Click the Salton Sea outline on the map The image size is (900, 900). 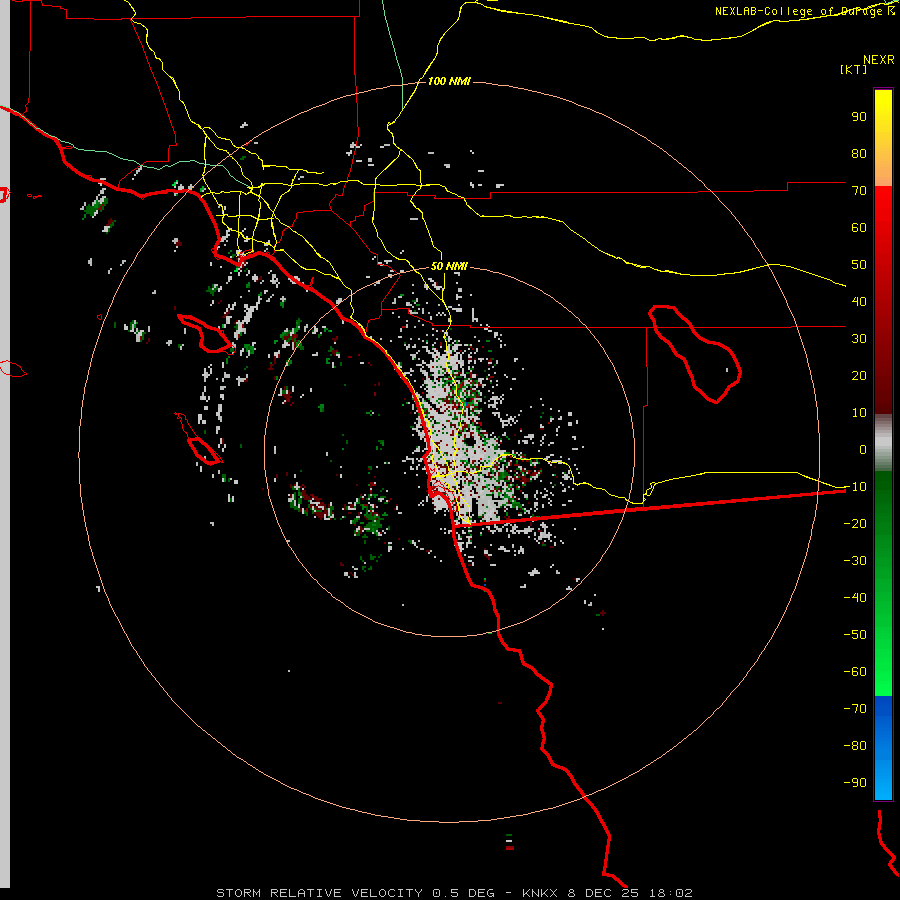(x=695, y=354)
